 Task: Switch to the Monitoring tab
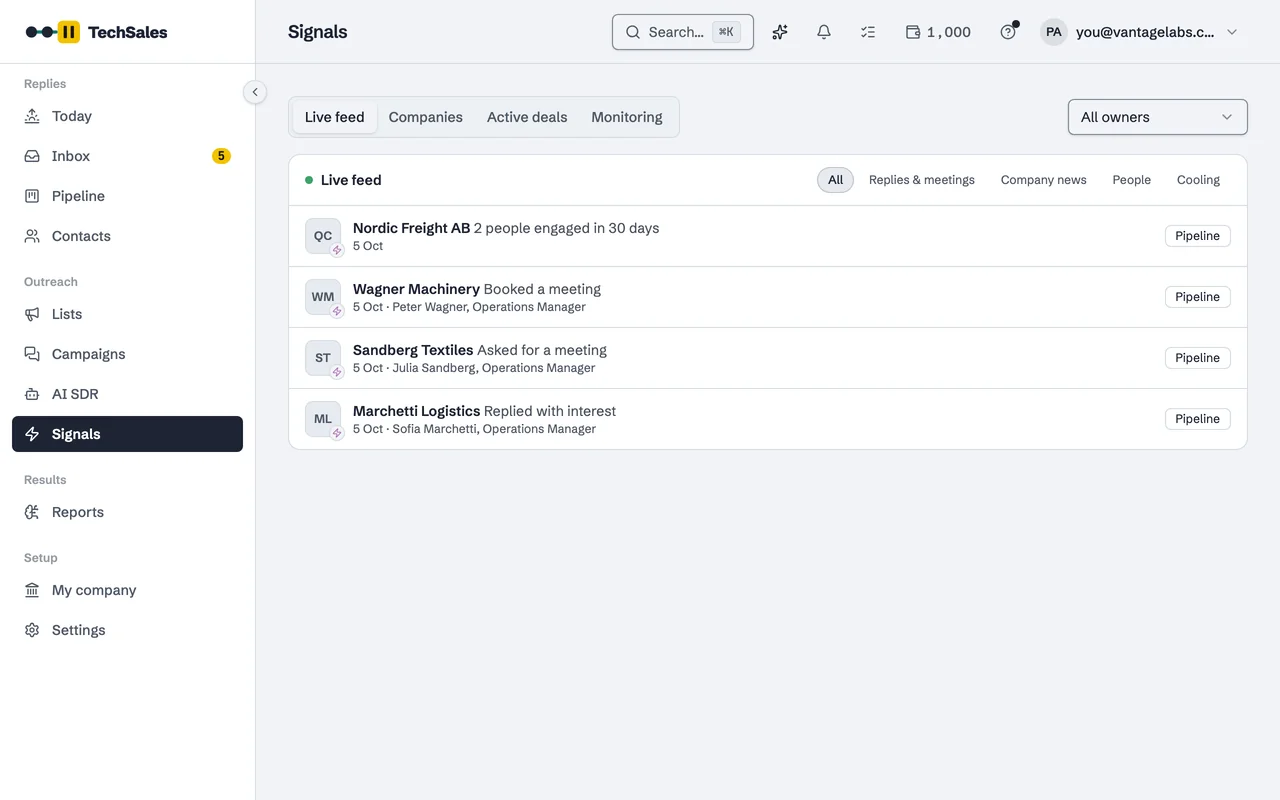click(x=627, y=117)
